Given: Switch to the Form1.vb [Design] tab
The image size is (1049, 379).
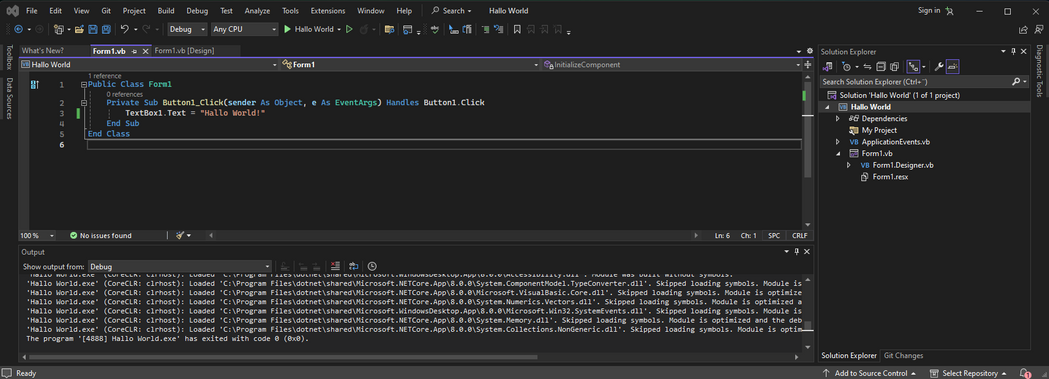Looking at the screenshot, I should point(185,51).
